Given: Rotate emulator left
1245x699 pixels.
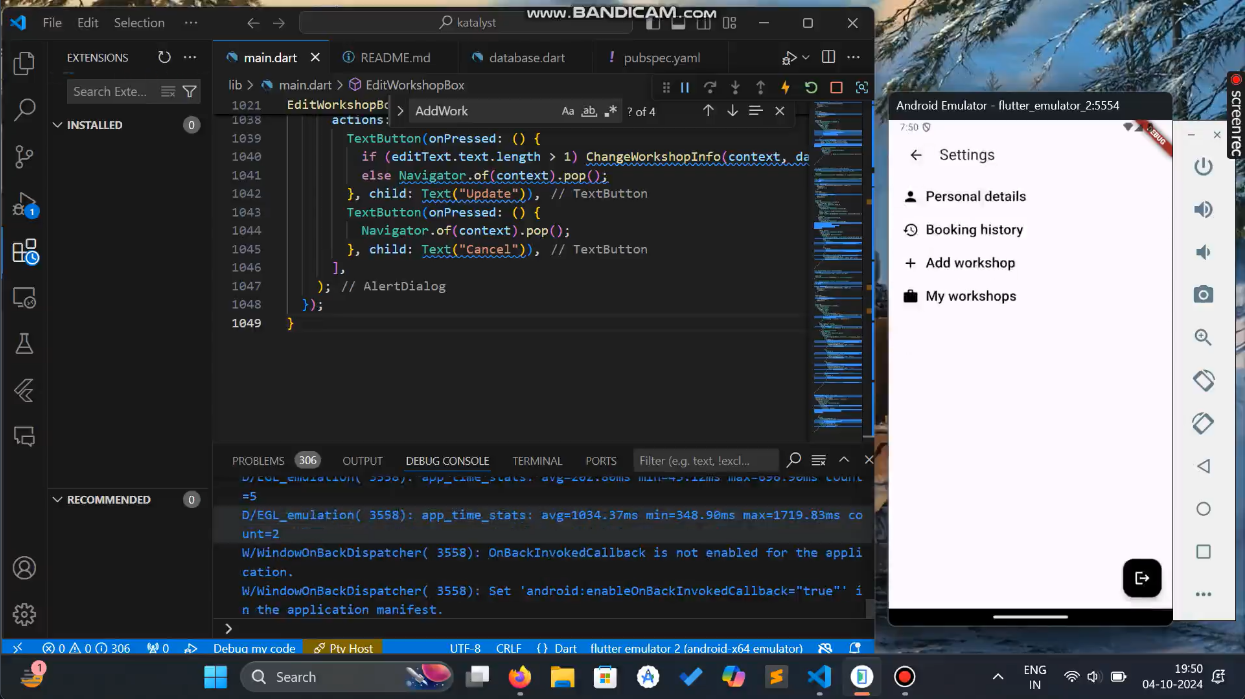Looking at the screenshot, I should click(1203, 380).
